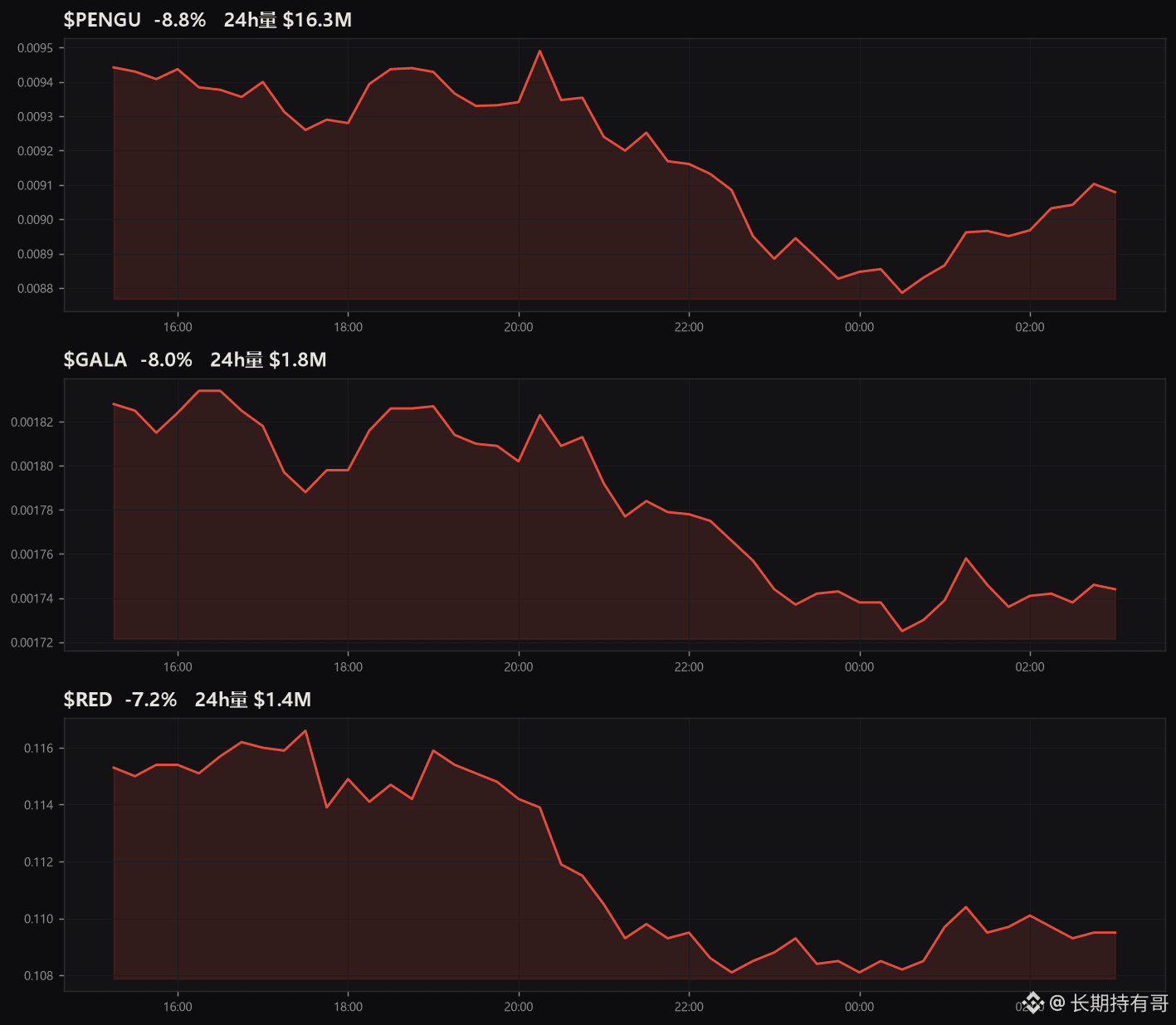Click 00:00 on the GALA chart time axis
The width and height of the screenshot is (1176, 1025).
pos(860,666)
